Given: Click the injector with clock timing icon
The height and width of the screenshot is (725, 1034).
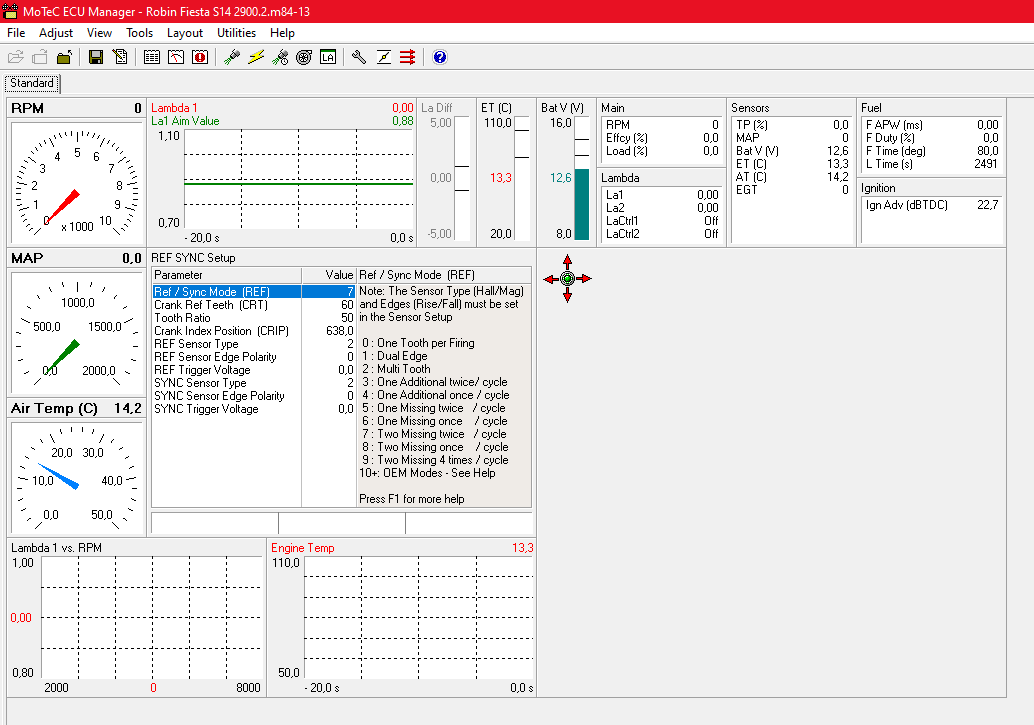Looking at the screenshot, I should point(280,57).
